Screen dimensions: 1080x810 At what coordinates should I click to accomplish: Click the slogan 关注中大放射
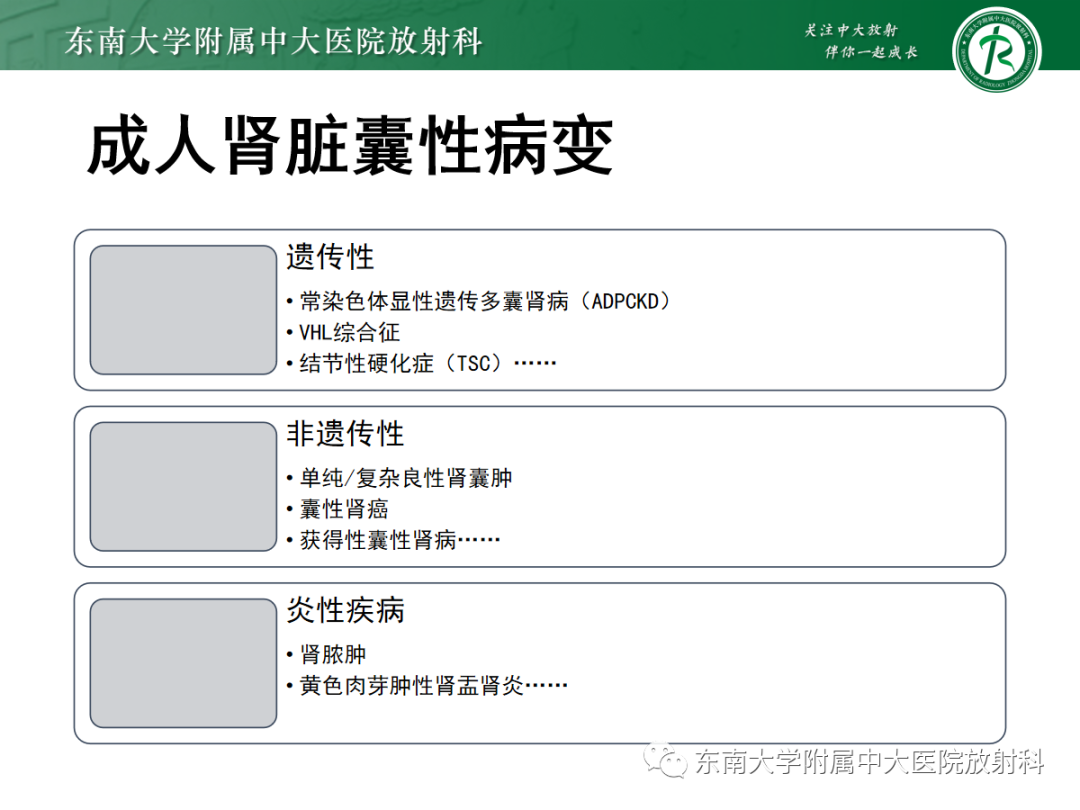tap(851, 30)
